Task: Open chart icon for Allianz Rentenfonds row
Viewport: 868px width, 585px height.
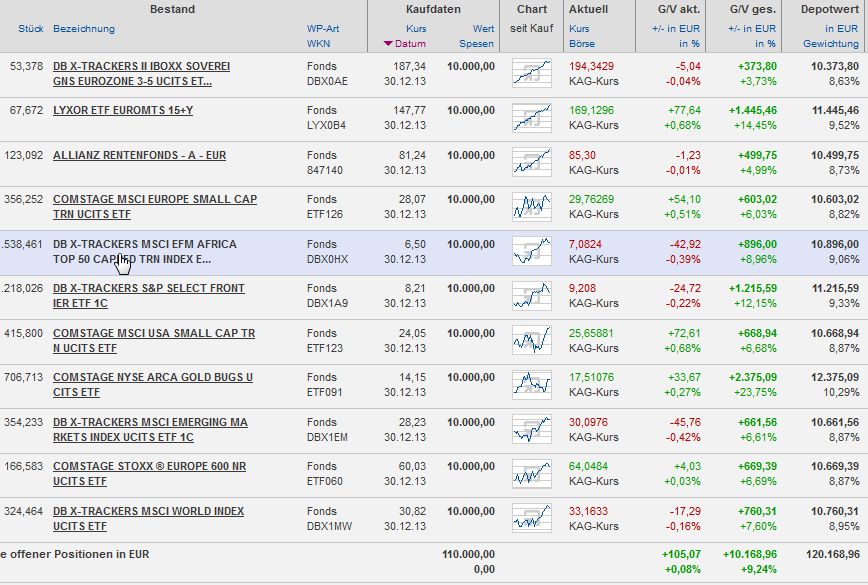Action: pyautogui.click(x=531, y=162)
